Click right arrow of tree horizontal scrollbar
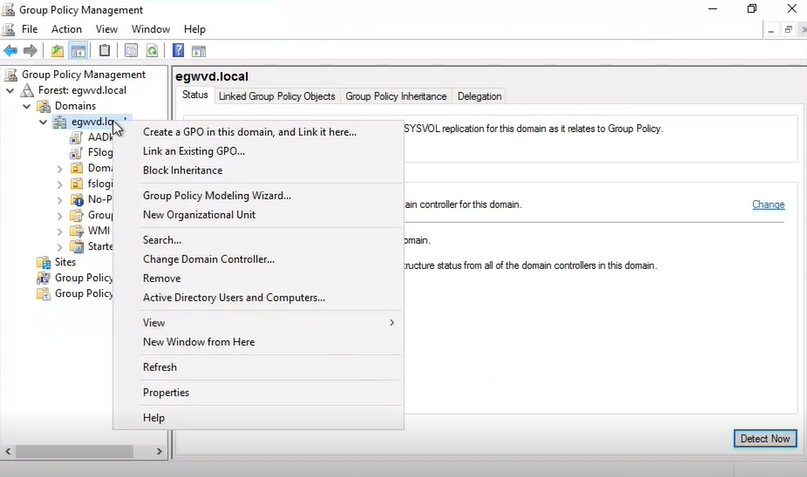The height and width of the screenshot is (477, 807). [x=159, y=452]
